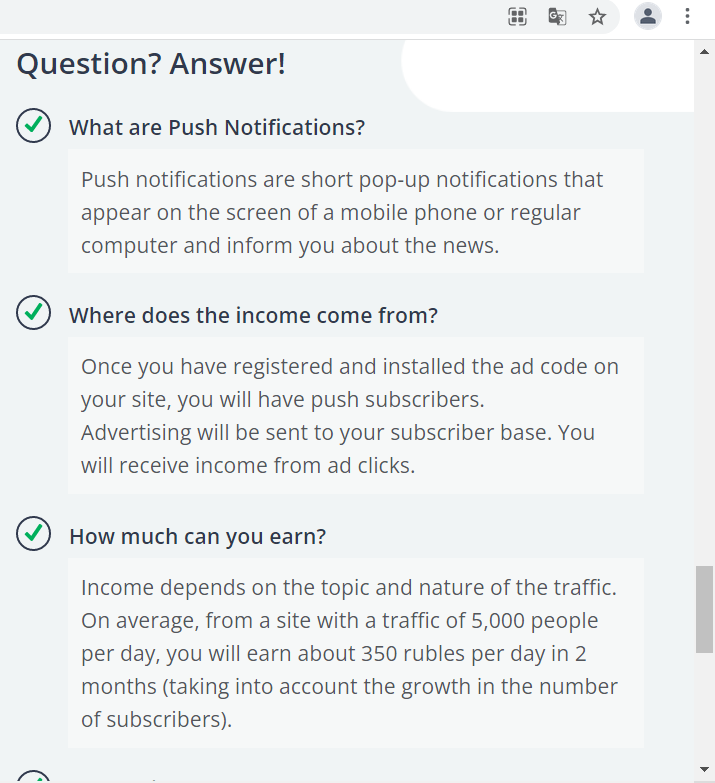The height and width of the screenshot is (783, 715).
Task: Click the vertical scrollbar thumb
Action: point(705,609)
